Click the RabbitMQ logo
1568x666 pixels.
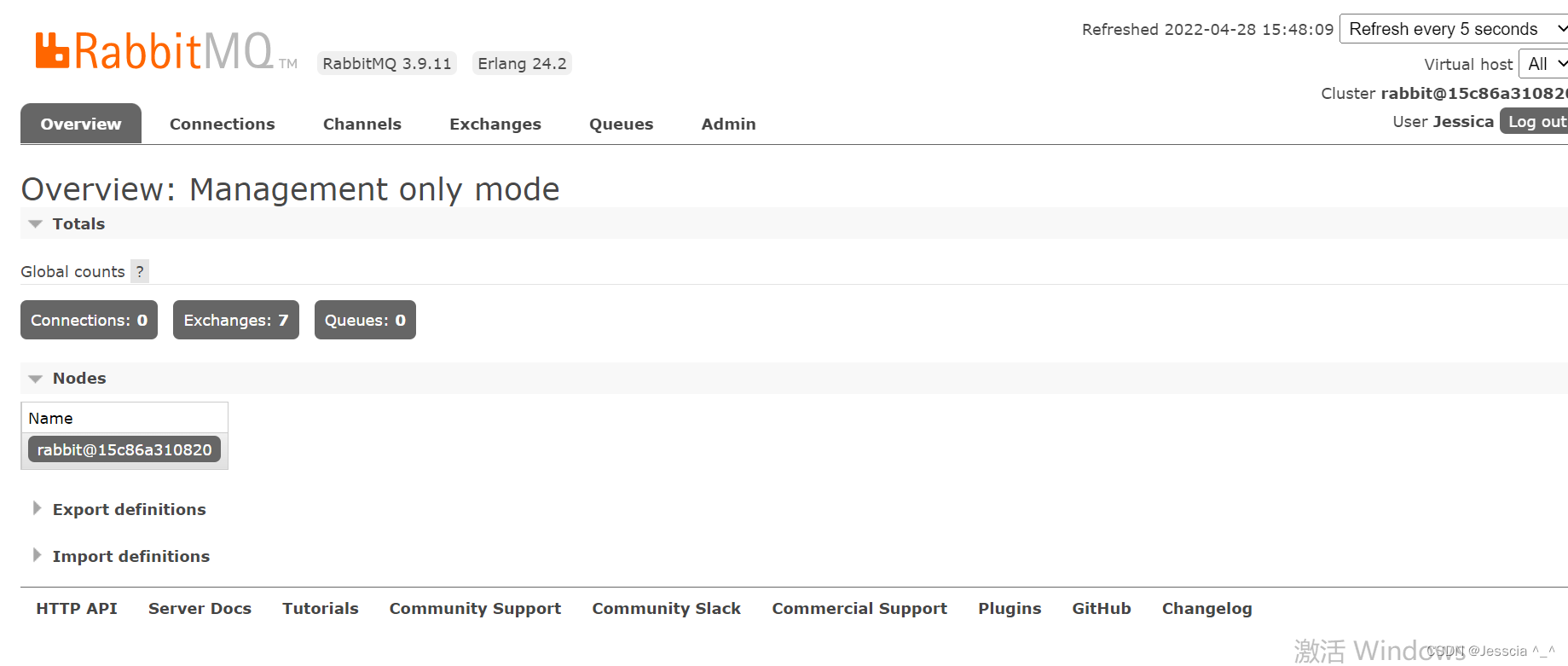(x=165, y=51)
